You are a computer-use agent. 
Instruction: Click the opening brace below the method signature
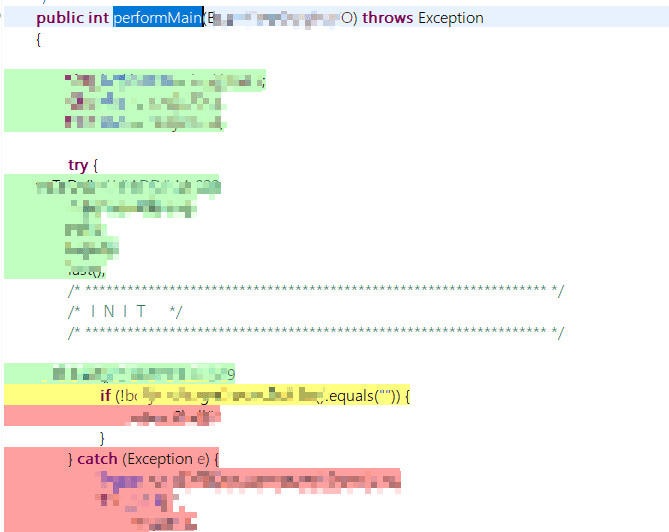tap(39, 39)
